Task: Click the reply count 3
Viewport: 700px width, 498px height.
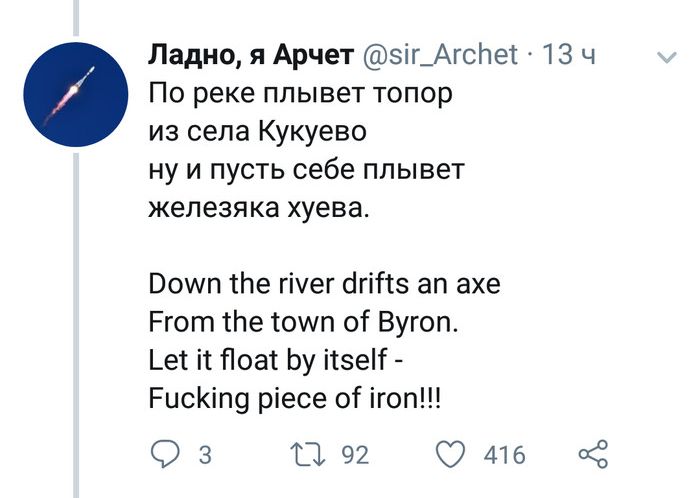Action: tap(205, 456)
